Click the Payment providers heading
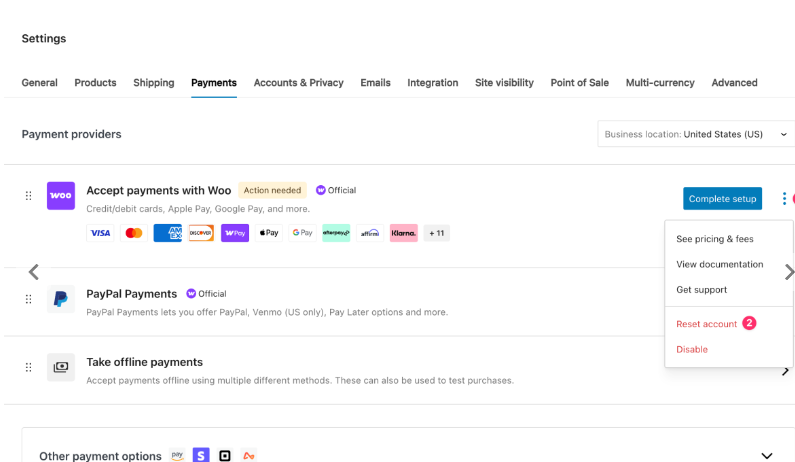Image resolution: width=795 pixels, height=462 pixels. [71, 134]
